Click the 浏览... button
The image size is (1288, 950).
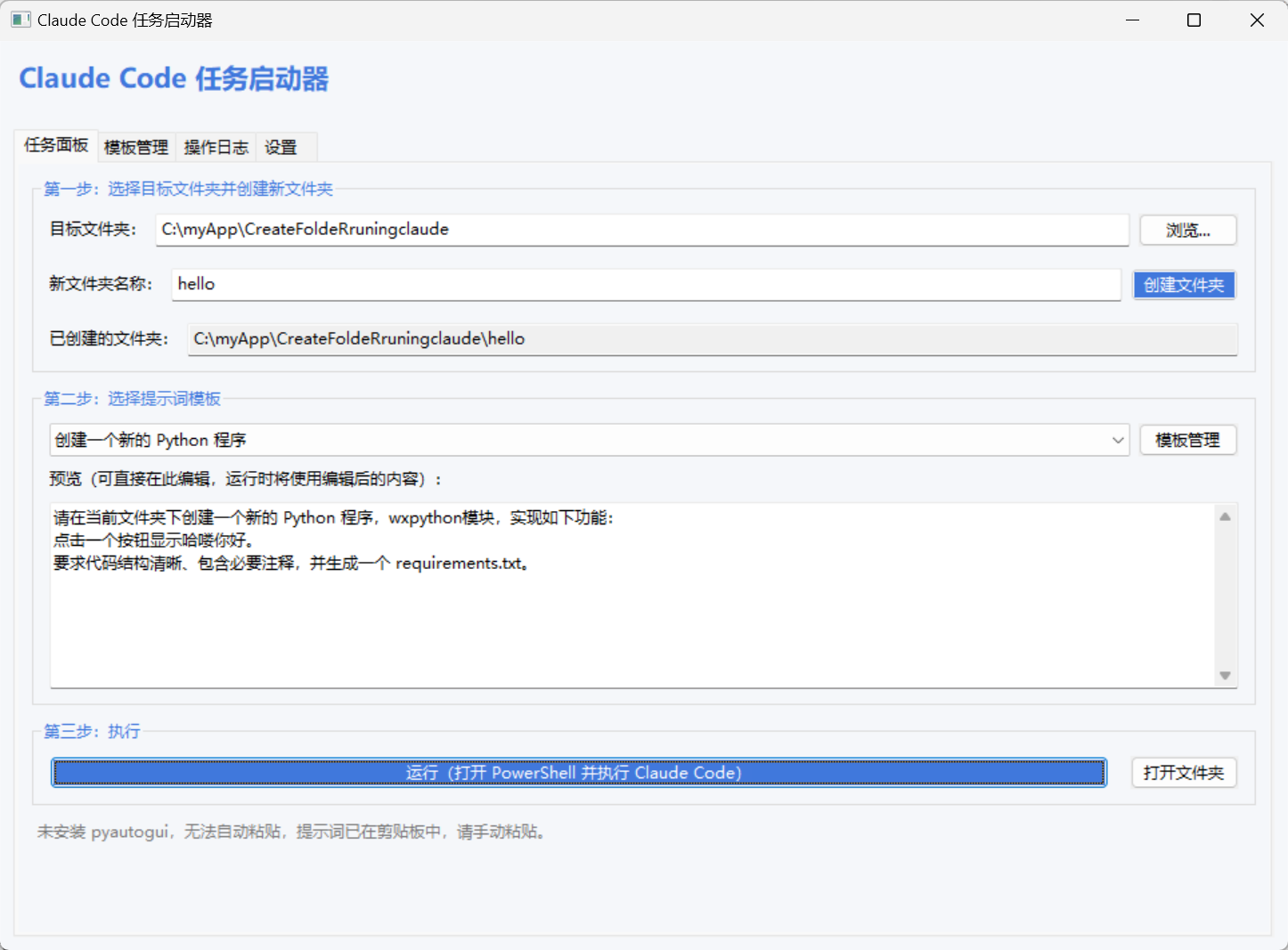(1187, 230)
